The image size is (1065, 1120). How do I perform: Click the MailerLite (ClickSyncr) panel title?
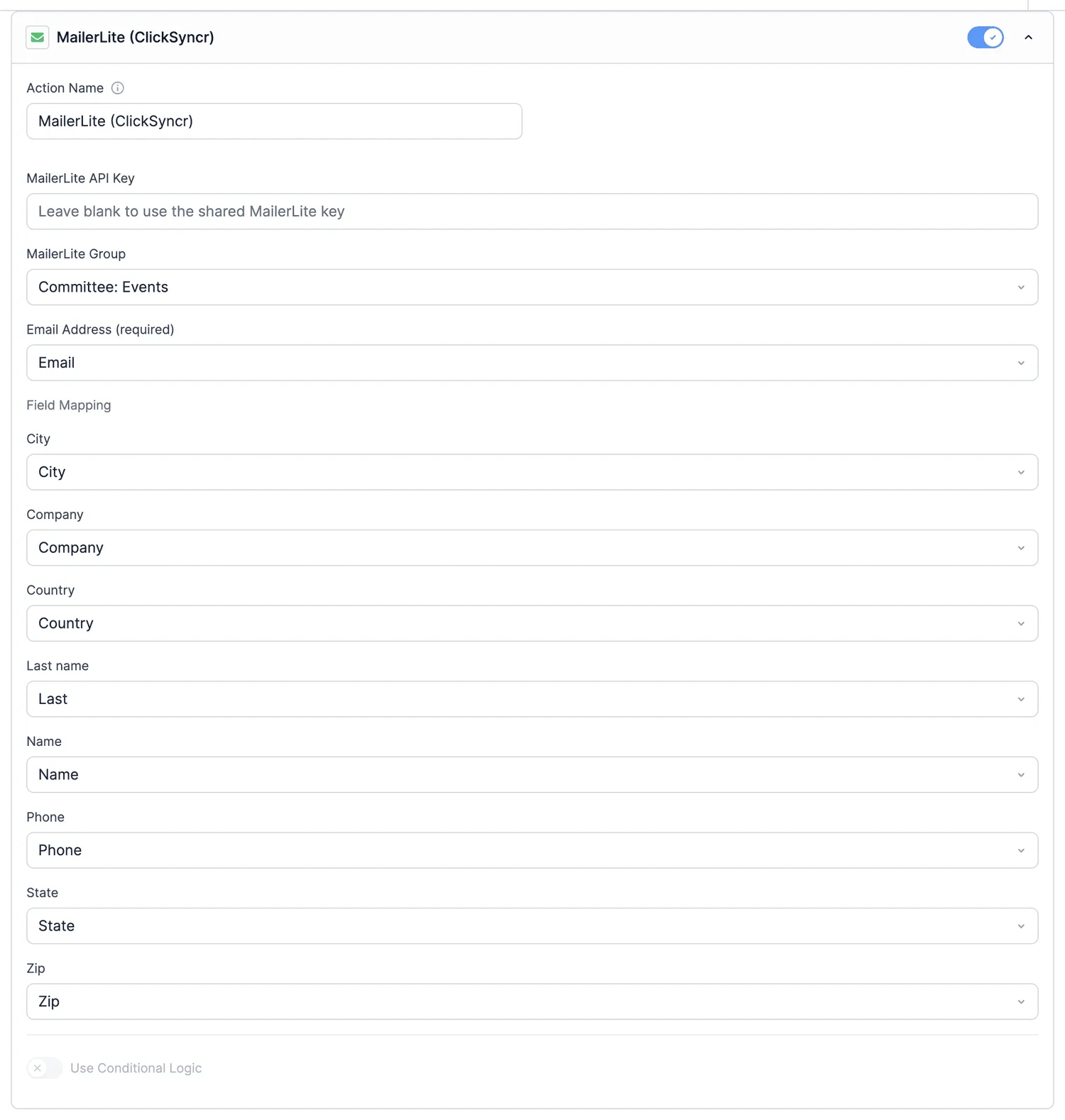tap(135, 38)
